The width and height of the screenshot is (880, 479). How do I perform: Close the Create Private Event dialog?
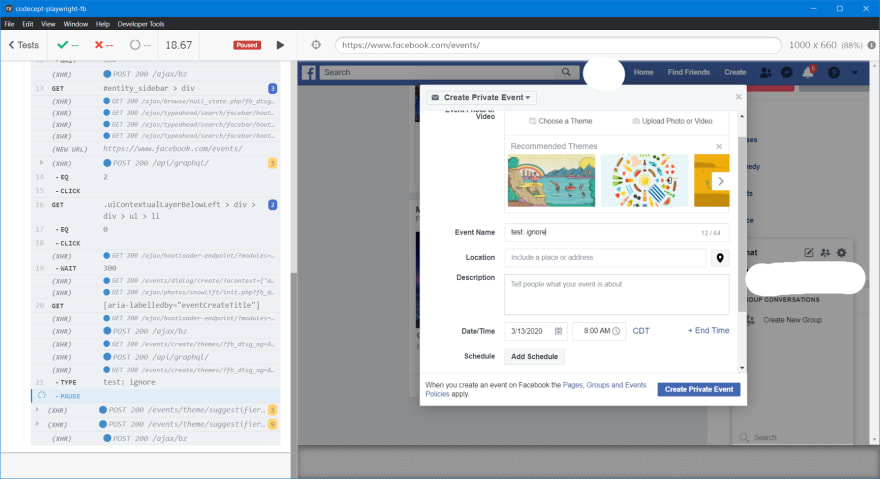tap(739, 97)
